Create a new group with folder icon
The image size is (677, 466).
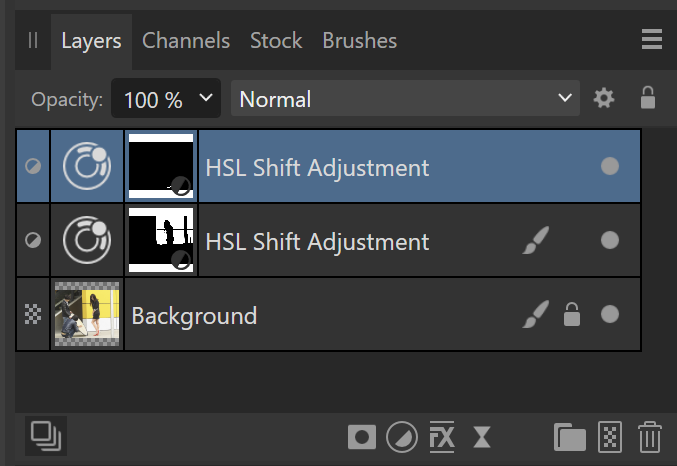point(570,437)
